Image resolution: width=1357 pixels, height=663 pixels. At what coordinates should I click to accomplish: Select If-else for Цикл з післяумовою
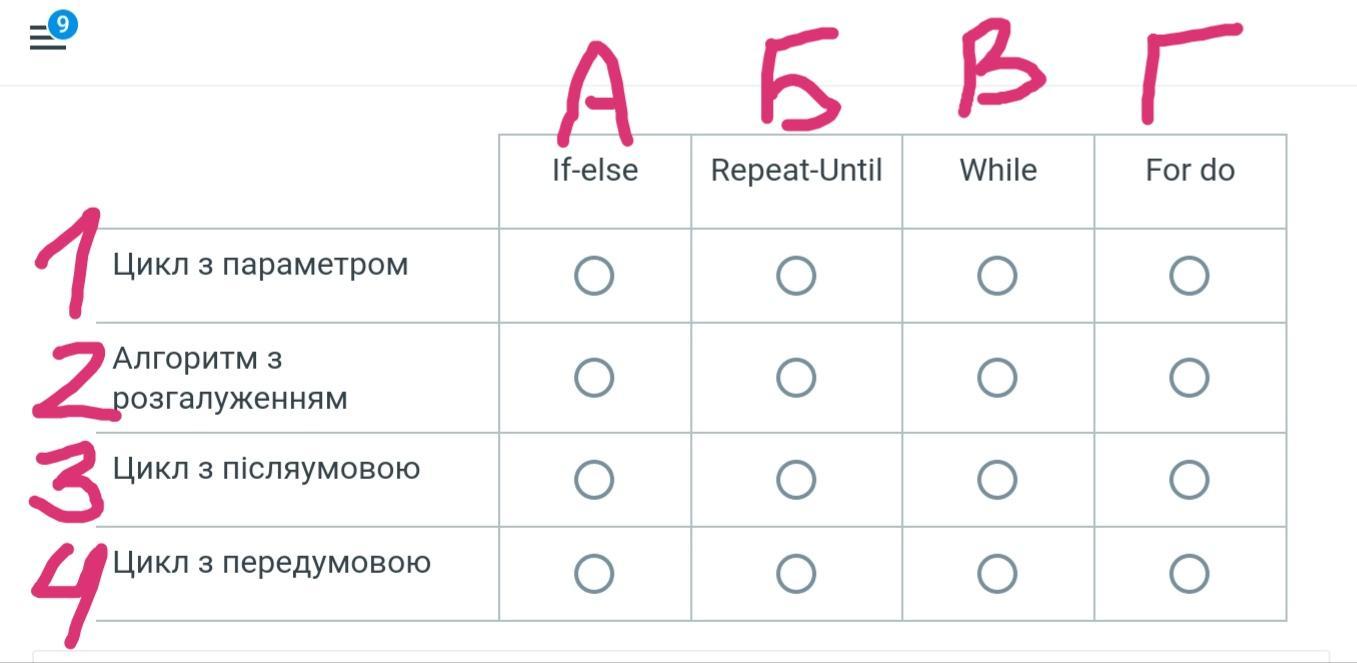click(x=594, y=480)
